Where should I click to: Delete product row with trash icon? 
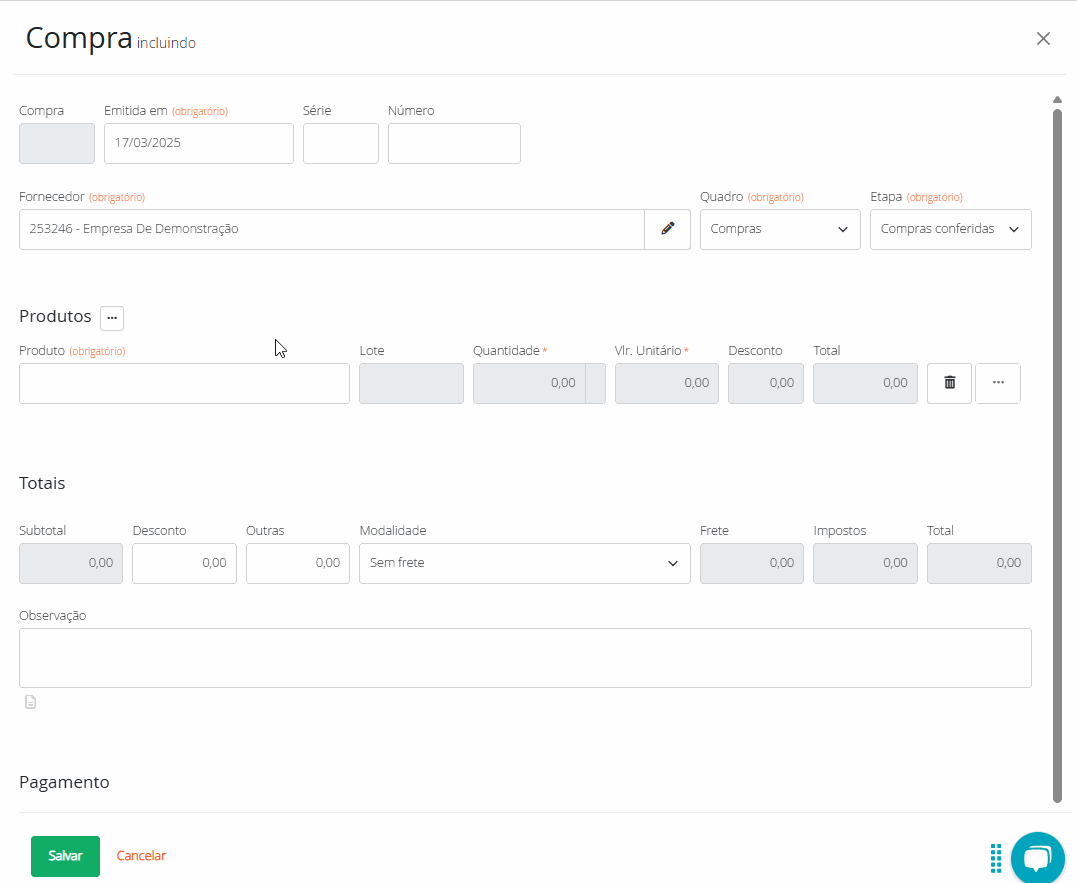[949, 383]
